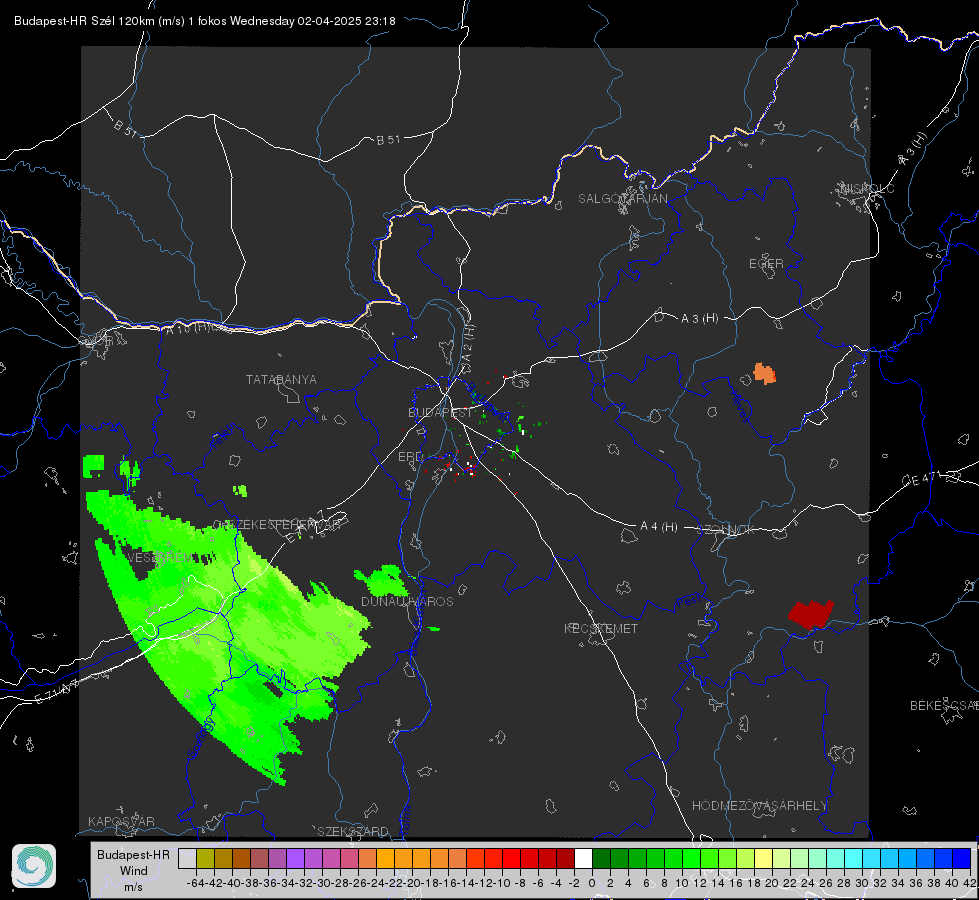
Task: Click the MISKOLC city label
Action: click(x=867, y=188)
